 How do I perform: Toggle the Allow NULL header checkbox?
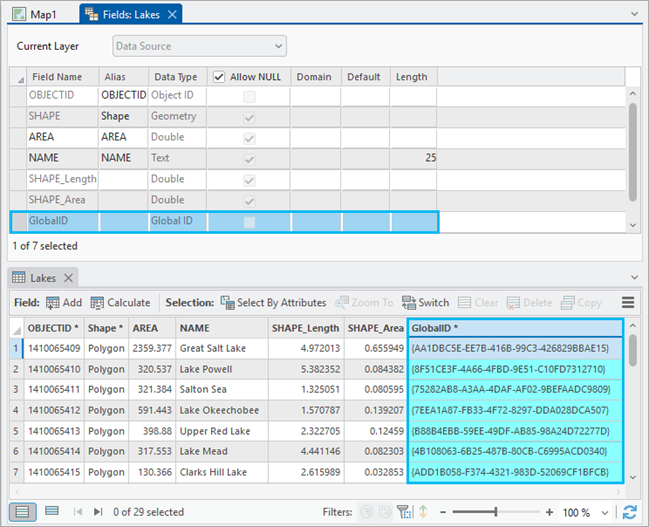[219, 77]
